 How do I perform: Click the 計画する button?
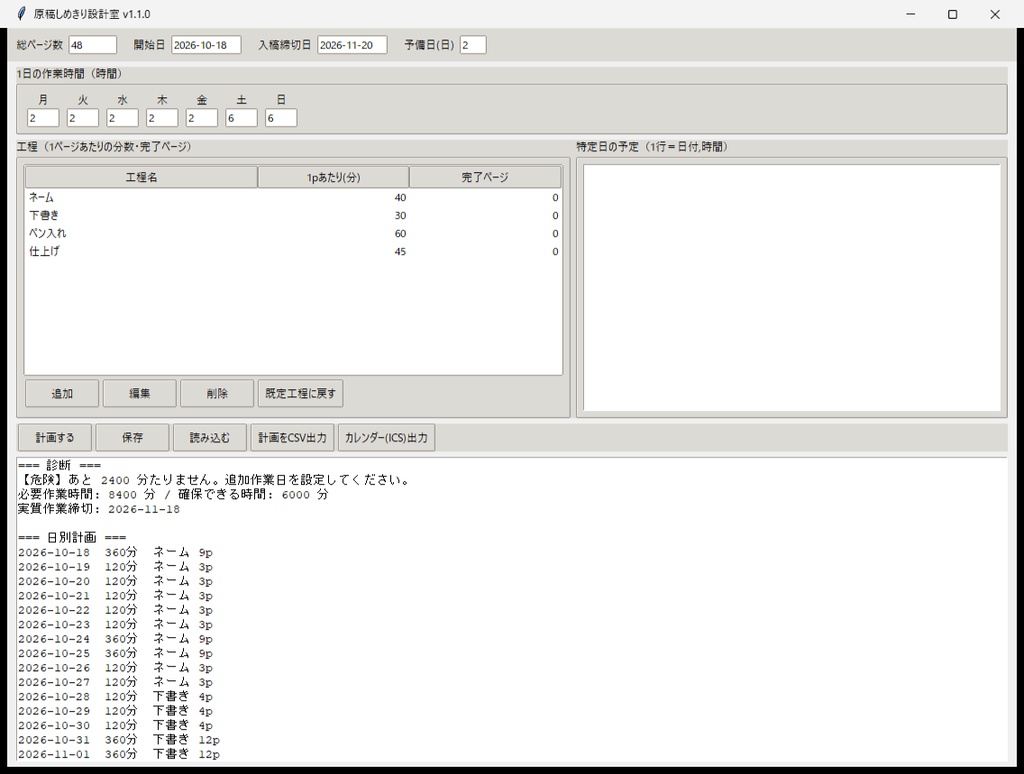coord(55,438)
